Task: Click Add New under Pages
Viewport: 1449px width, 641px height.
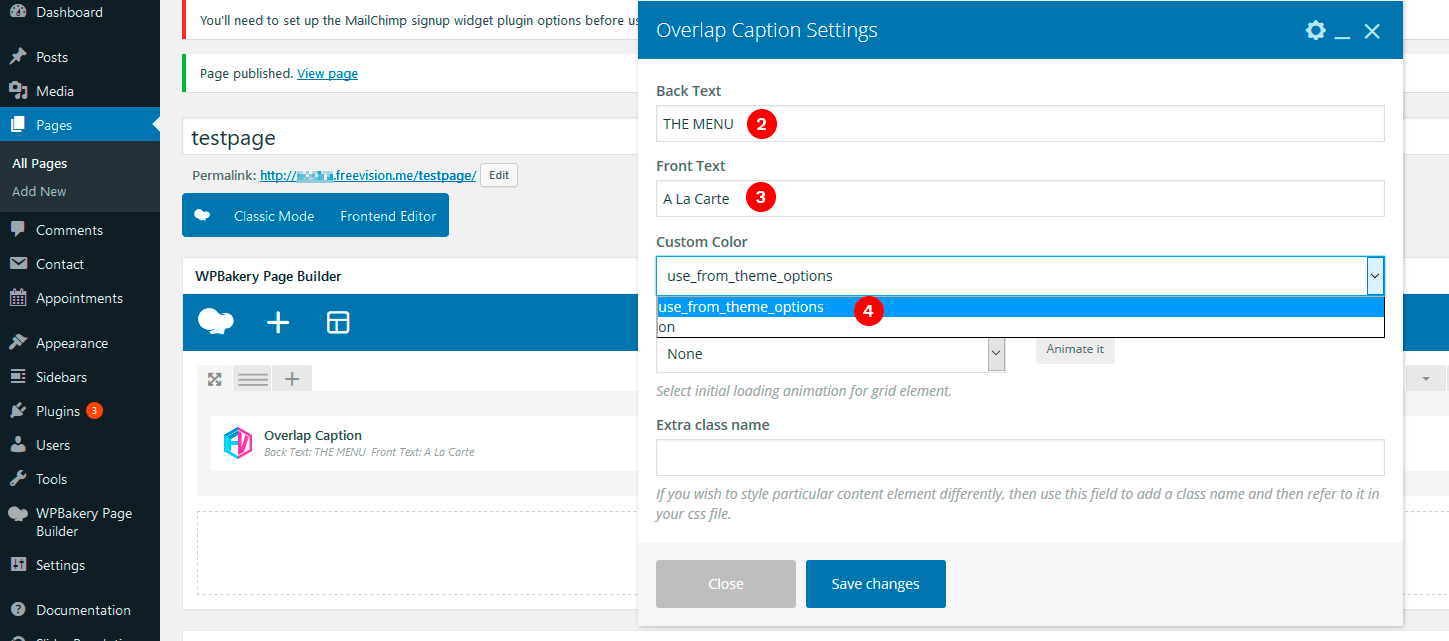Action: coord(39,191)
